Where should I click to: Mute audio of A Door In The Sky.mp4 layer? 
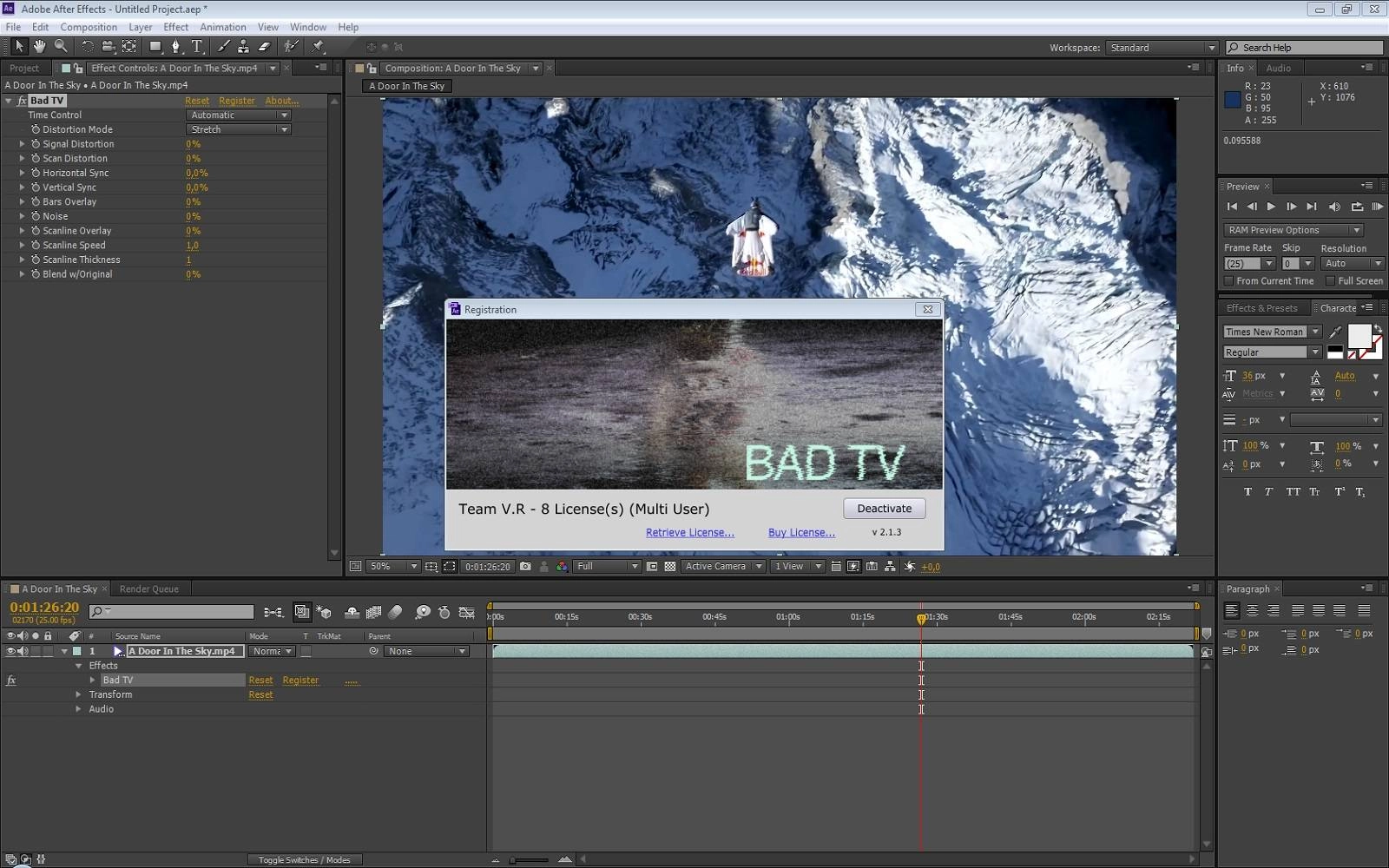[23, 651]
